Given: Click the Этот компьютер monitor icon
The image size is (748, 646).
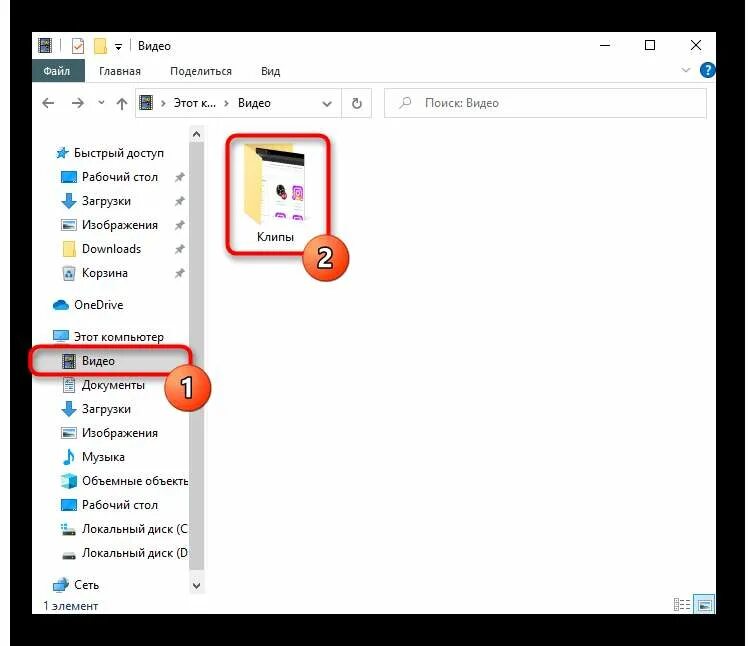Looking at the screenshot, I should [61, 337].
